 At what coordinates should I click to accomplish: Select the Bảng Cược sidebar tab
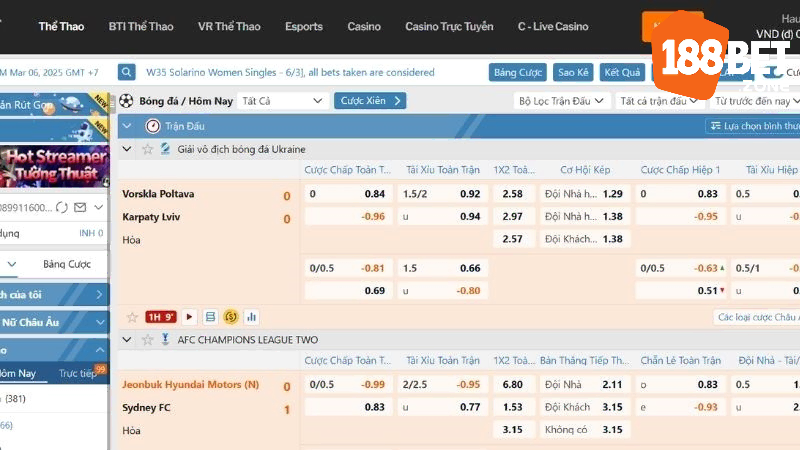point(66,264)
